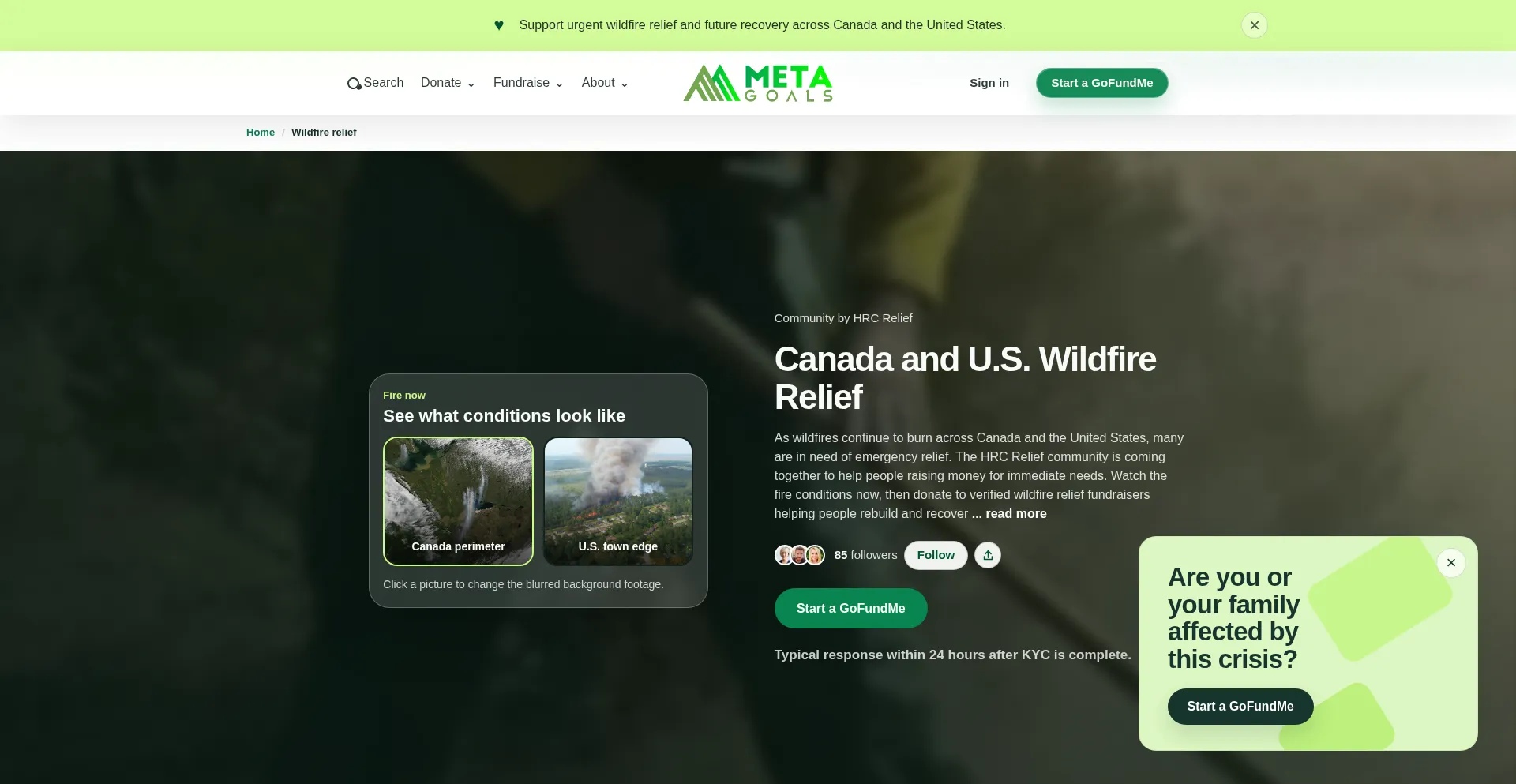
Task: Click the Meta Goals logo
Action: coord(758,83)
